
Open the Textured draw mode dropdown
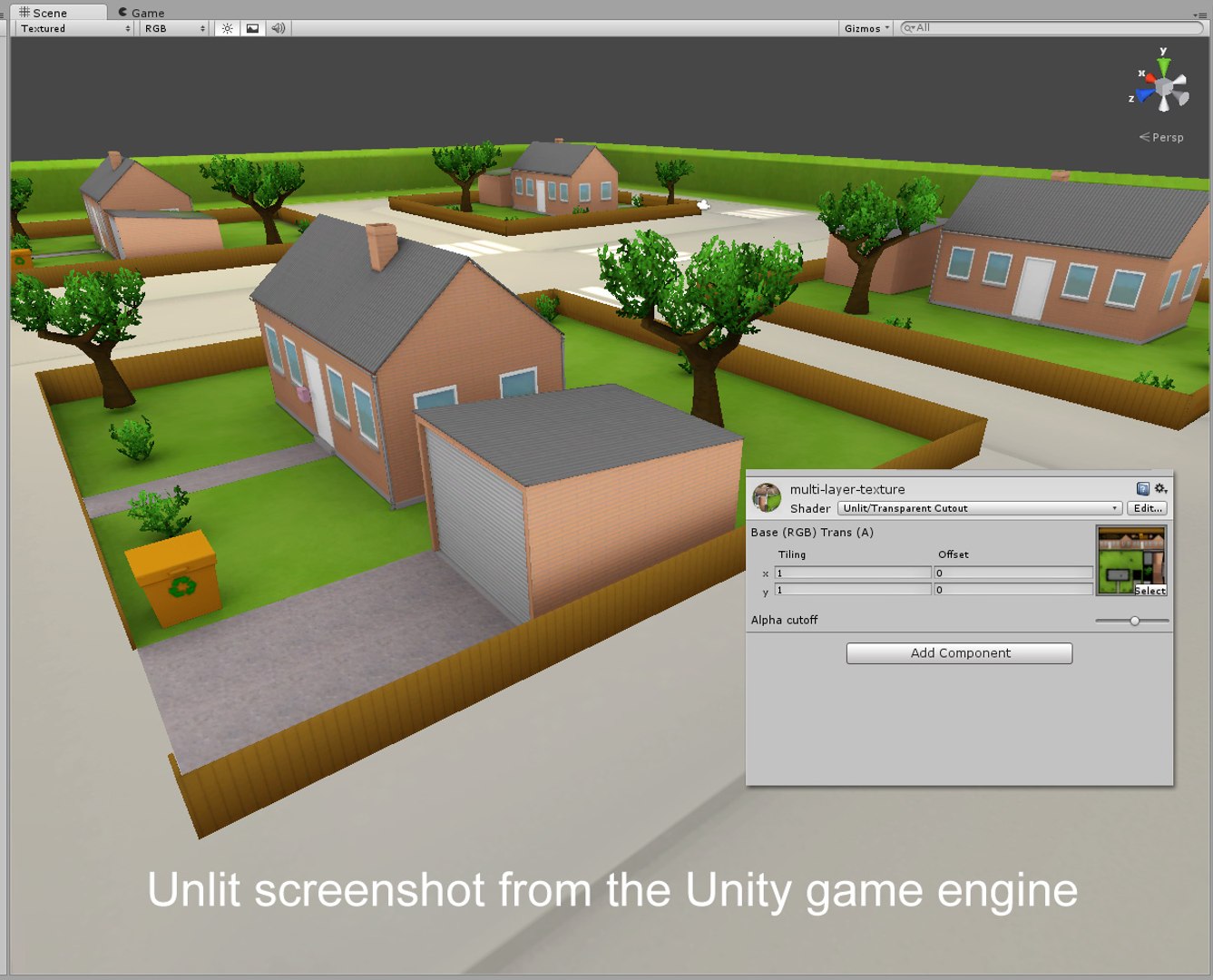coord(75,28)
